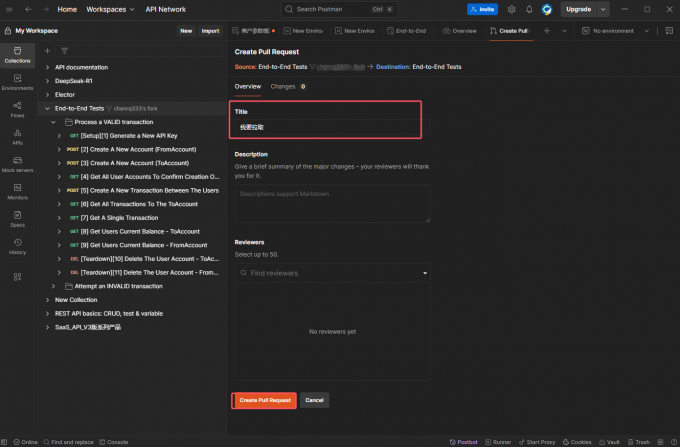The width and height of the screenshot is (680, 447).
Task: Click the Cancel button
Action: coord(314,400)
